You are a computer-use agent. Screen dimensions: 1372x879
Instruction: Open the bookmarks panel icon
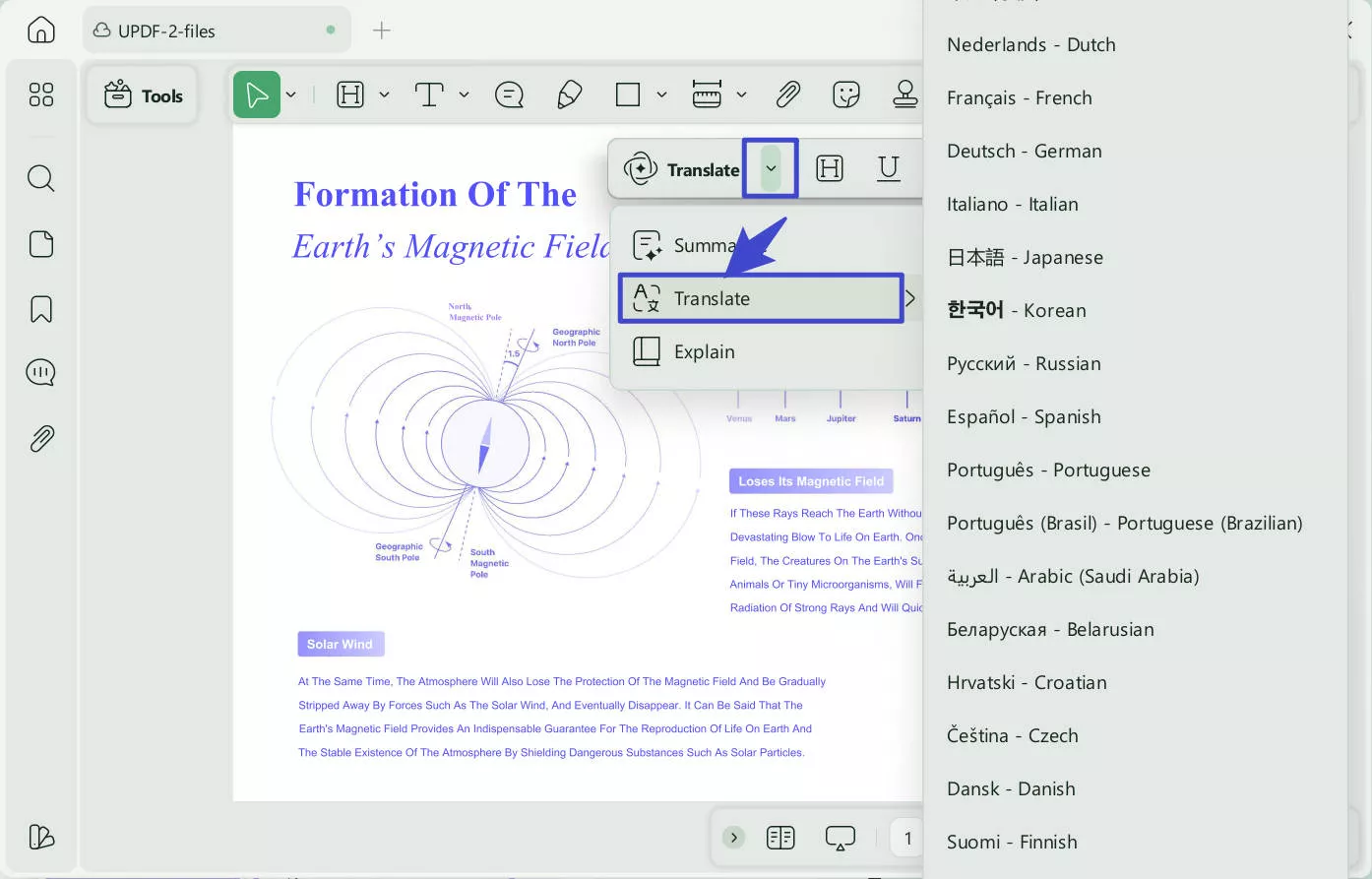point(41,309)
